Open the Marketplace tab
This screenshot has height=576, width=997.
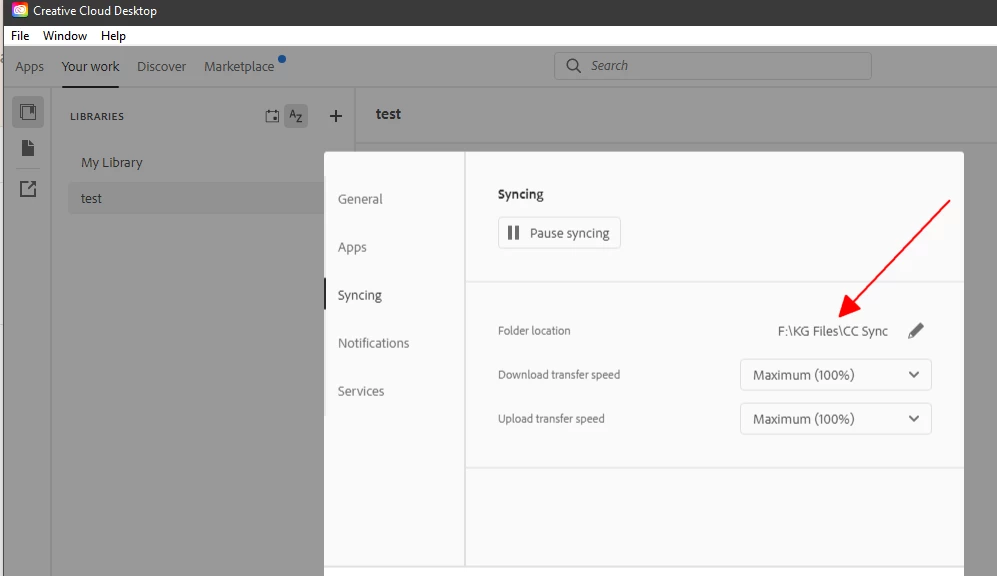(x=239, y=67)
